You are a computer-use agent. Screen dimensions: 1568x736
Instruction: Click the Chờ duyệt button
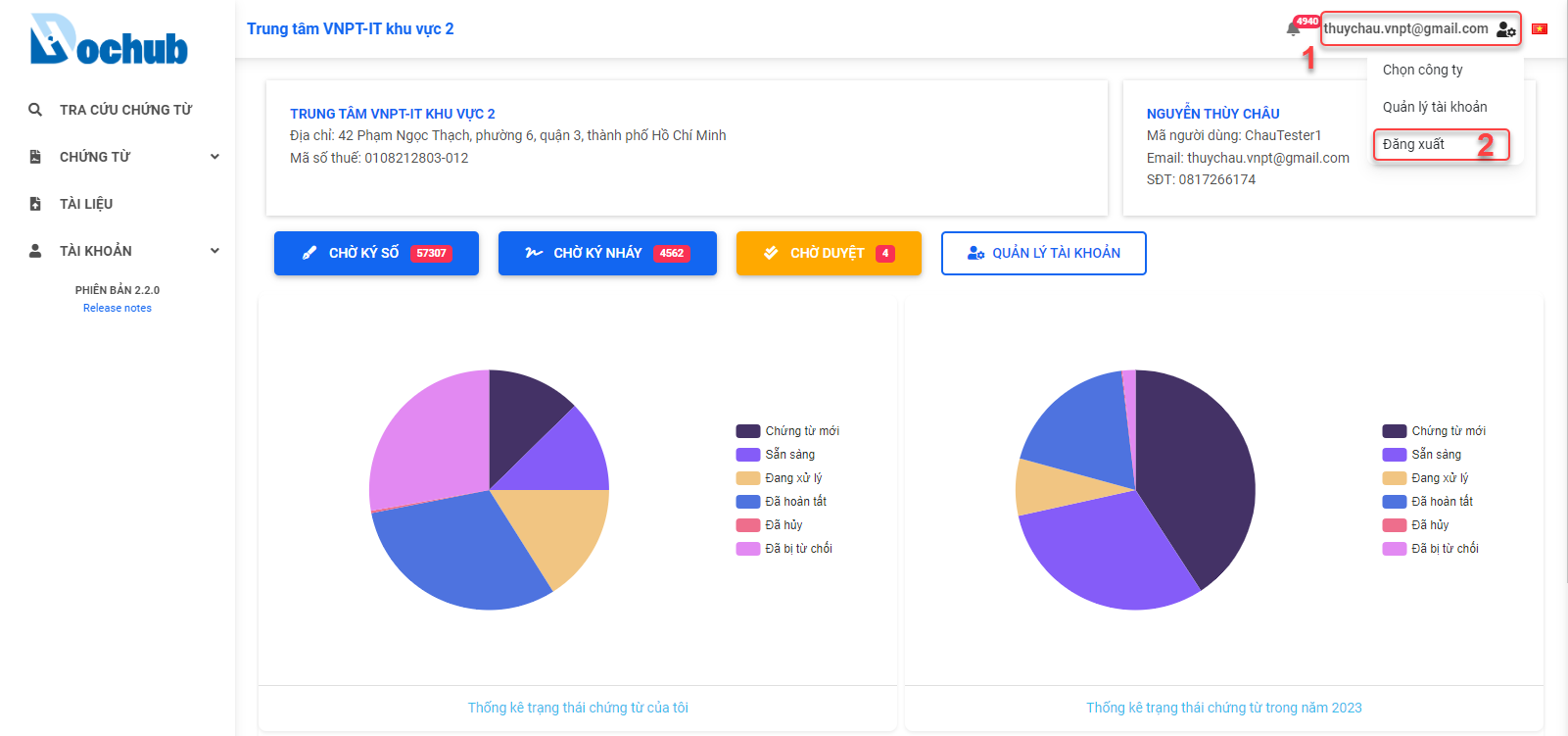pyautogui.click(x=829, y=253)
